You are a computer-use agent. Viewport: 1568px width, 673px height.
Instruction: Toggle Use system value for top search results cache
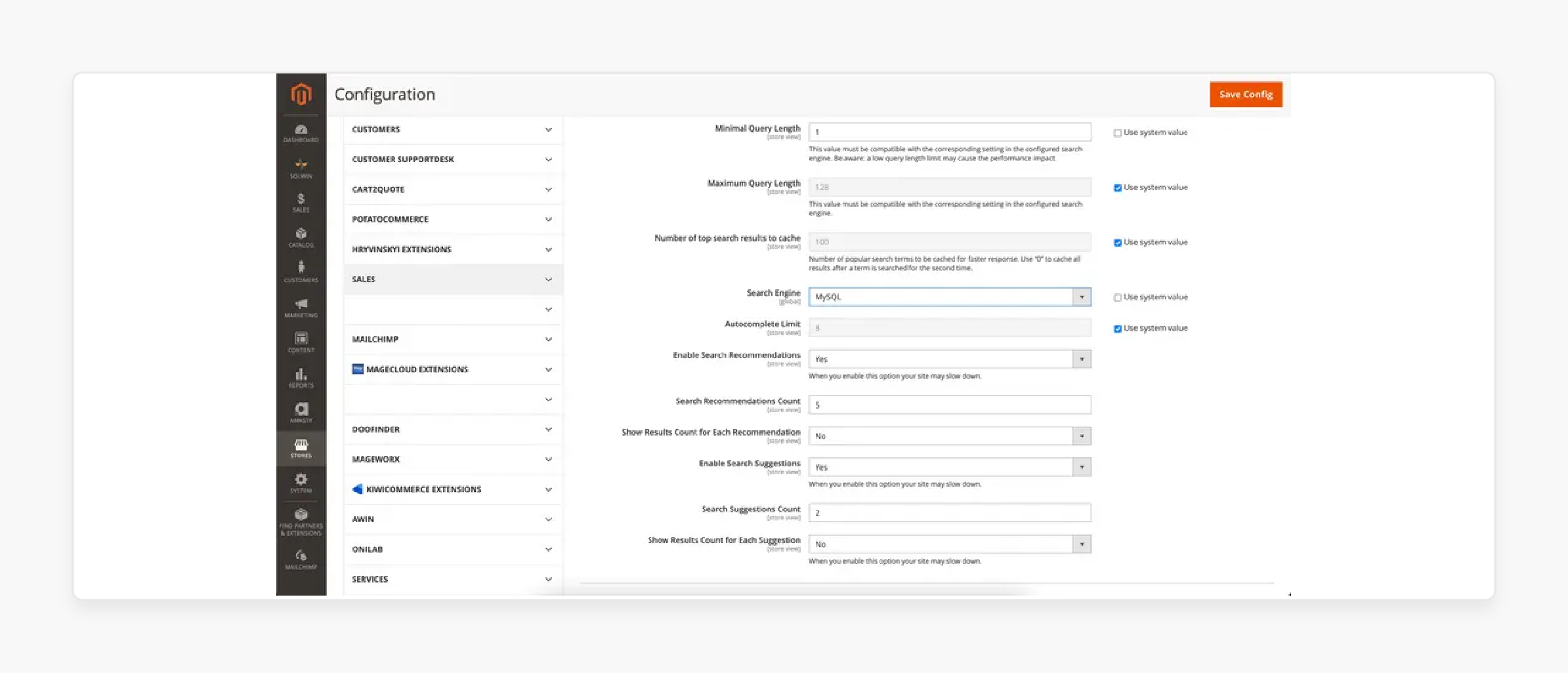[1118, 243]
